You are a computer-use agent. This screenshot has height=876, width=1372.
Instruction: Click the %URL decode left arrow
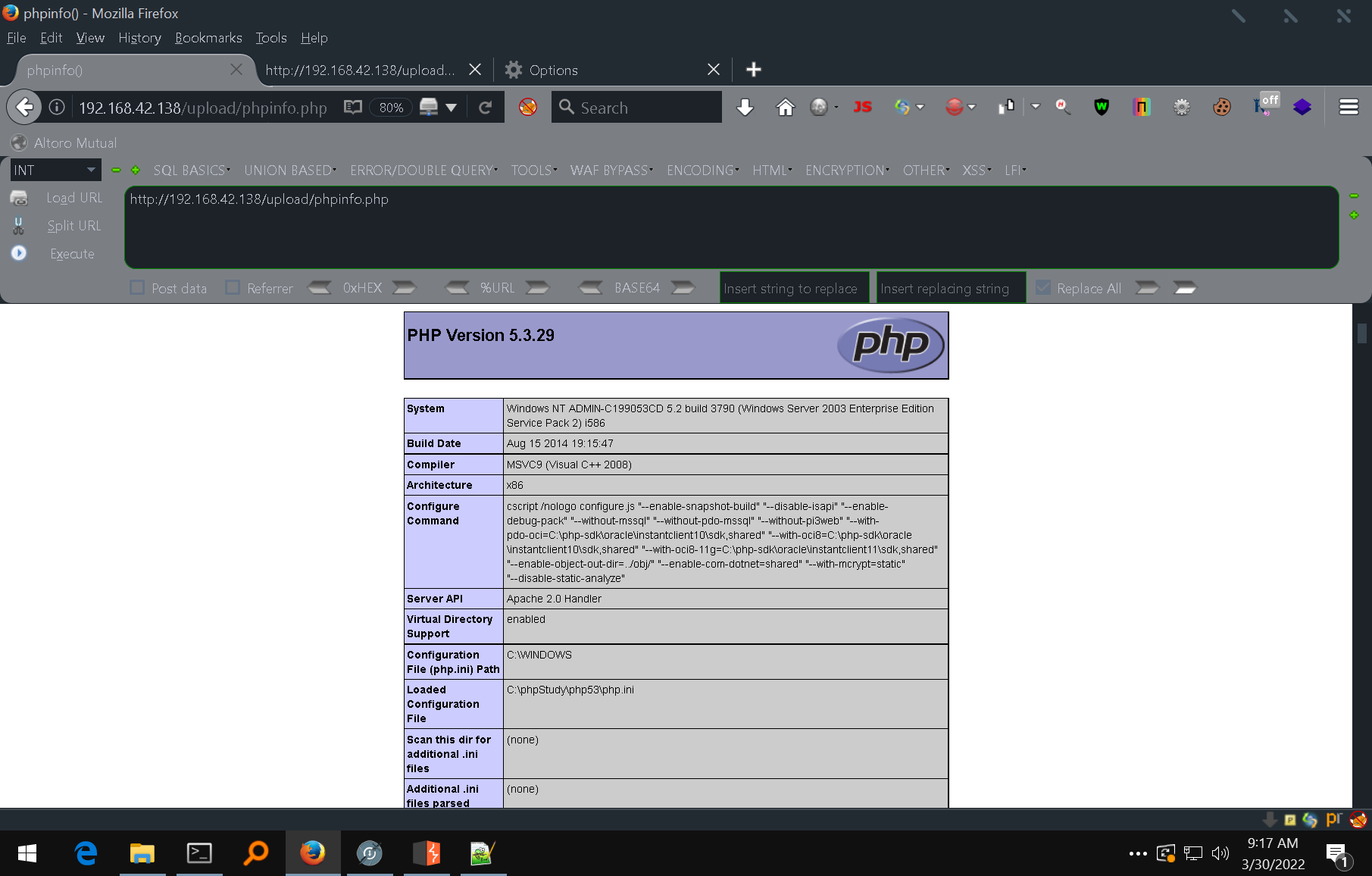[x=457, y=288]
